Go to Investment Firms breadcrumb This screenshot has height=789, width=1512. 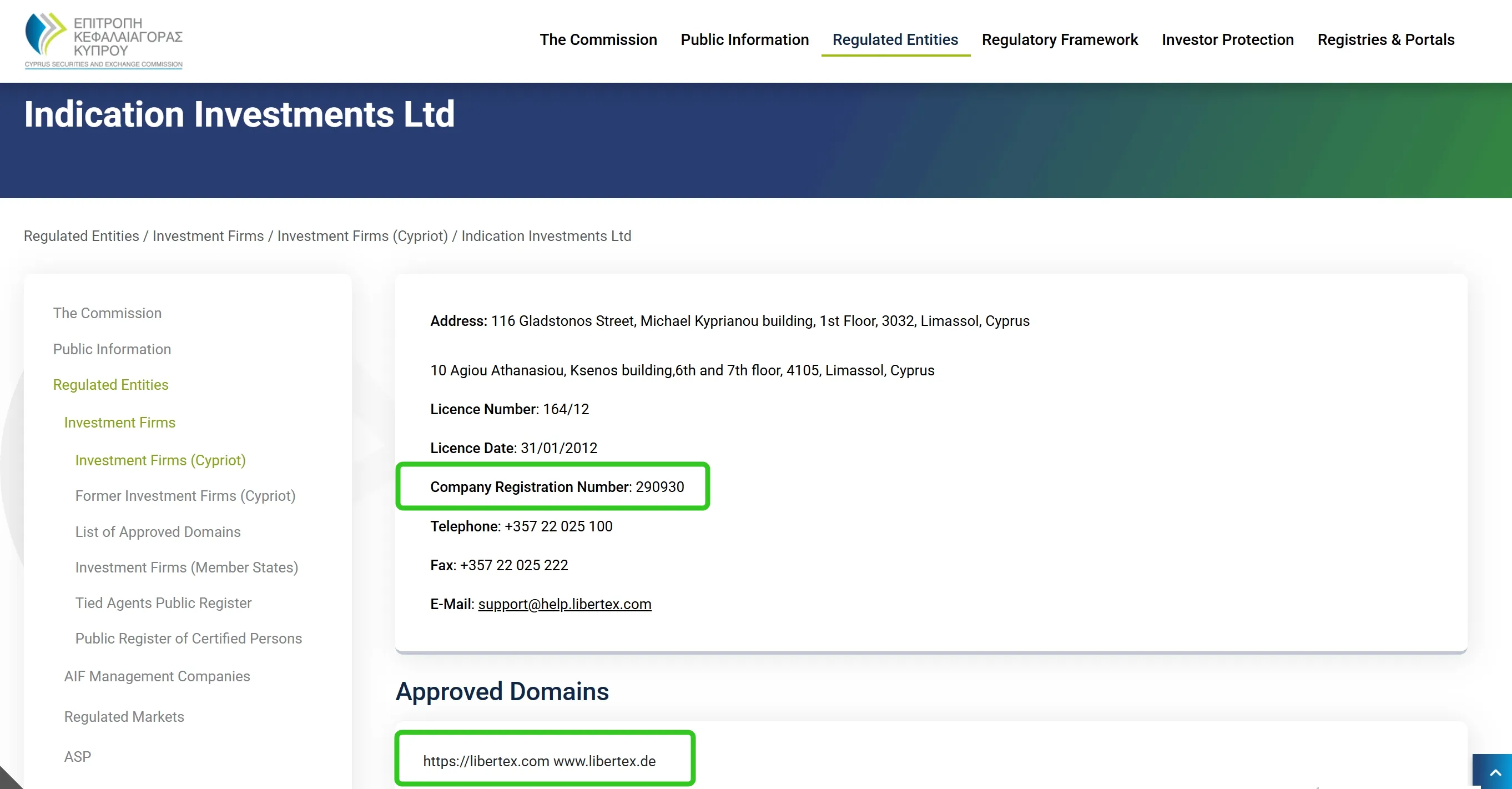click(x=208, y=236)
